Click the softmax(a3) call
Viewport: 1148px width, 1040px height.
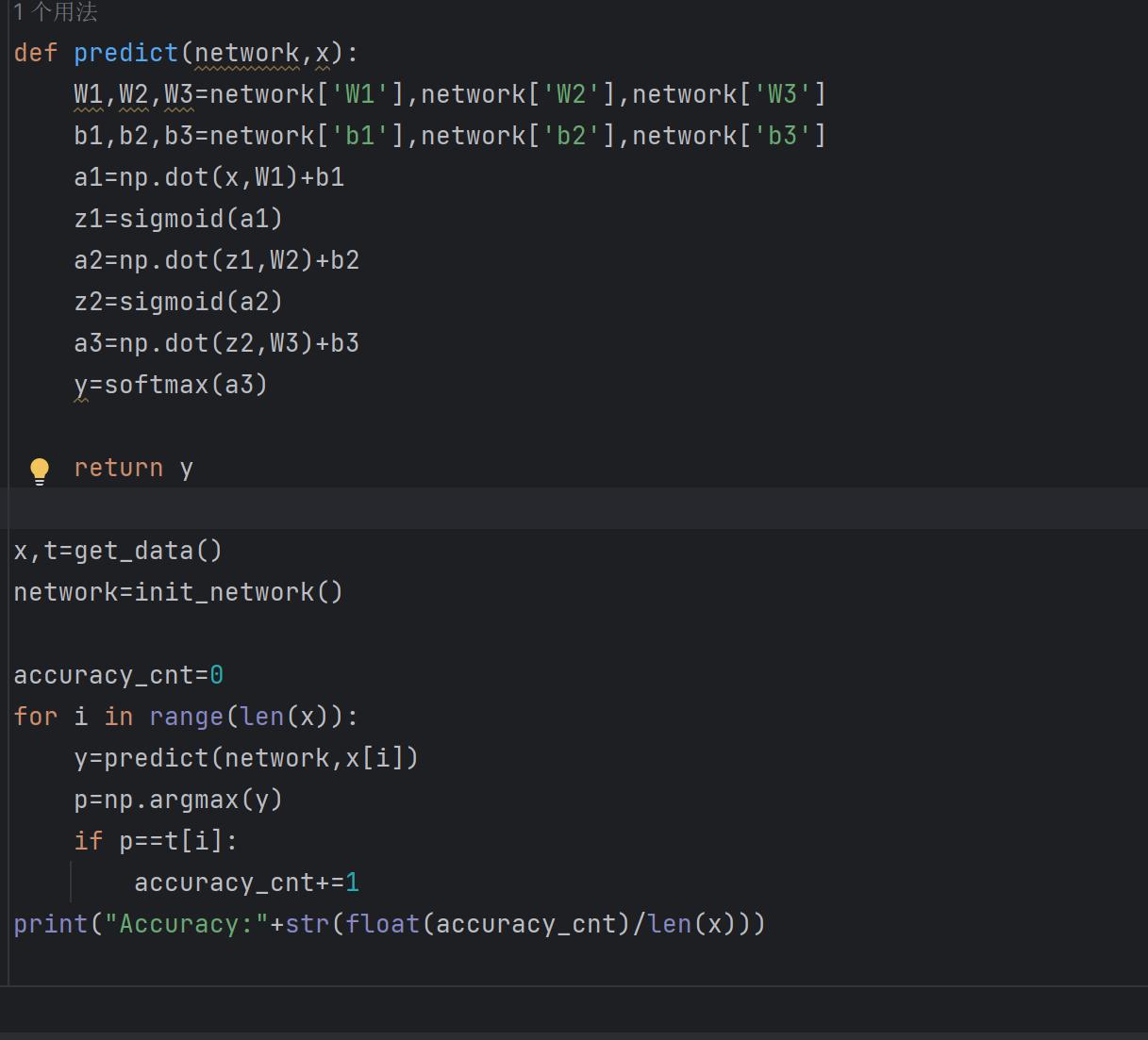coord(186,385)
